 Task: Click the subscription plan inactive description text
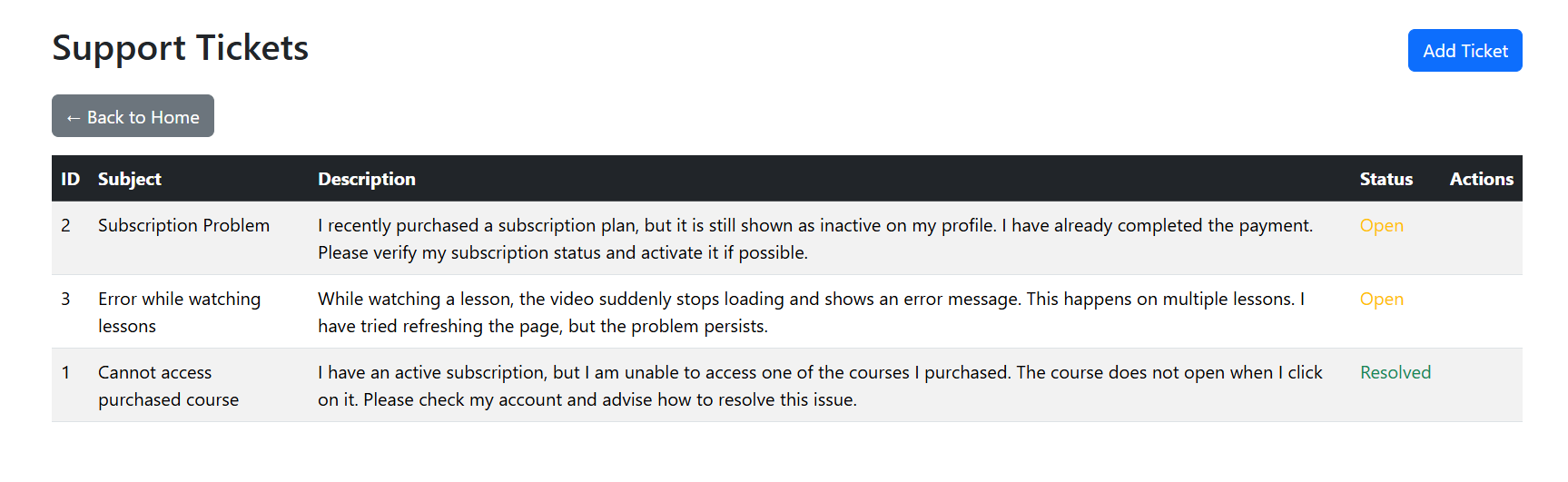click(x=814, y=238)
